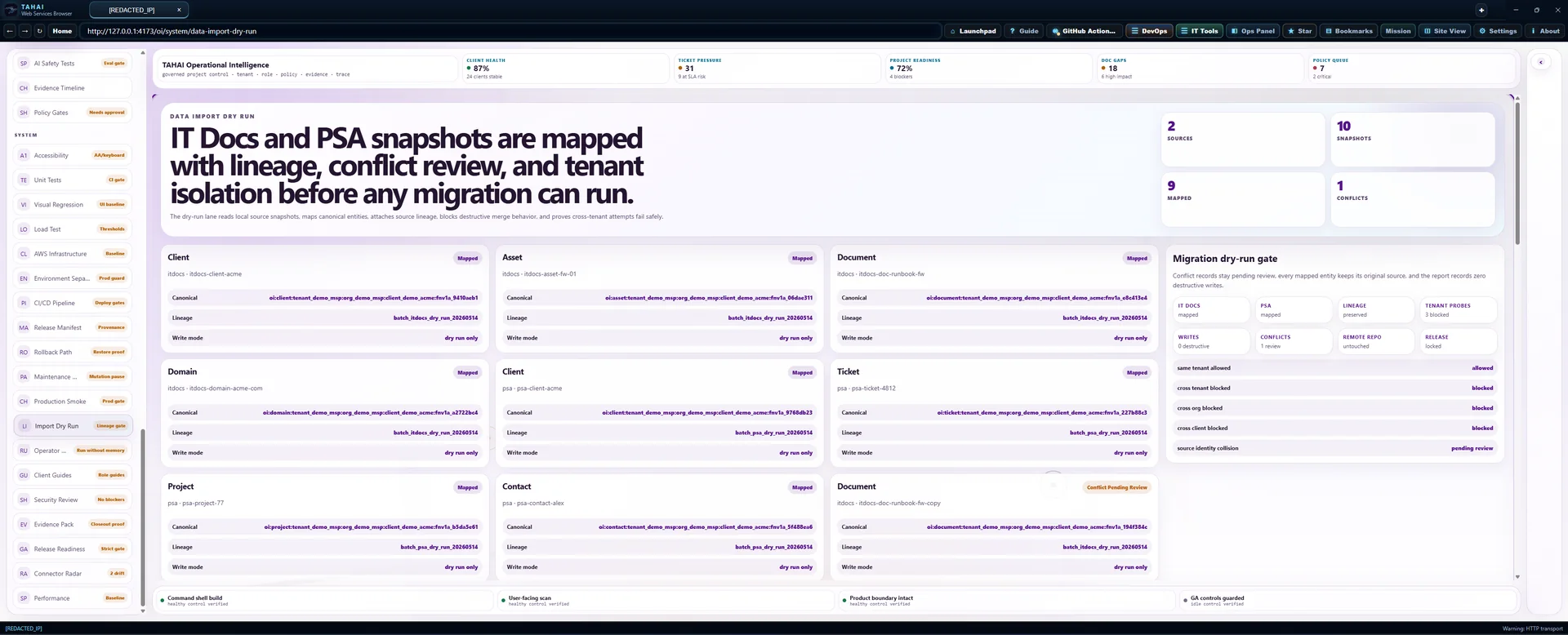This screenshot has height=635, width=1568.
Task: Select the Import Dry Run sidebar item
Action: pos(73,426)
